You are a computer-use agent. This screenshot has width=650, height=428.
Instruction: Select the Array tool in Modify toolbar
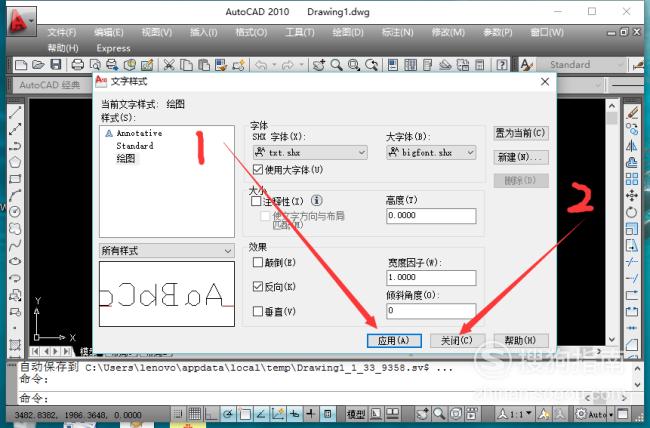click(x=632, y=179)
